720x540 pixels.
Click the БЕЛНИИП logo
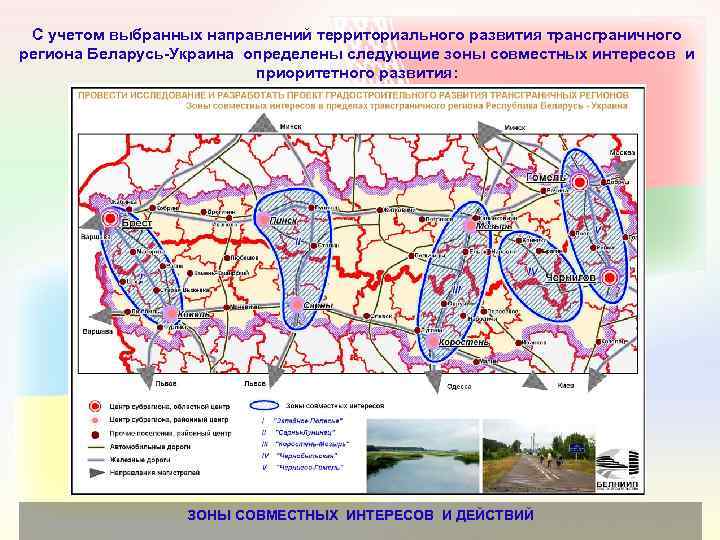click(617, 469)
